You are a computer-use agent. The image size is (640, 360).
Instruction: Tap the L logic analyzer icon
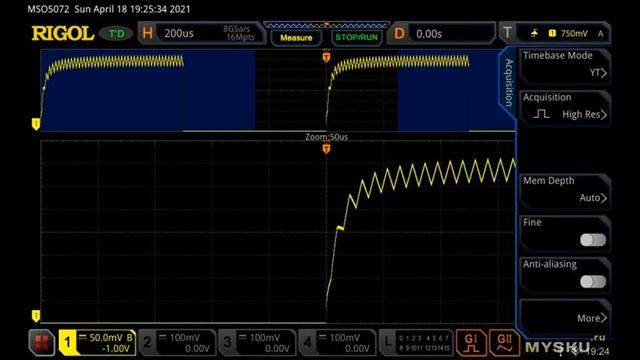[387, 342]
